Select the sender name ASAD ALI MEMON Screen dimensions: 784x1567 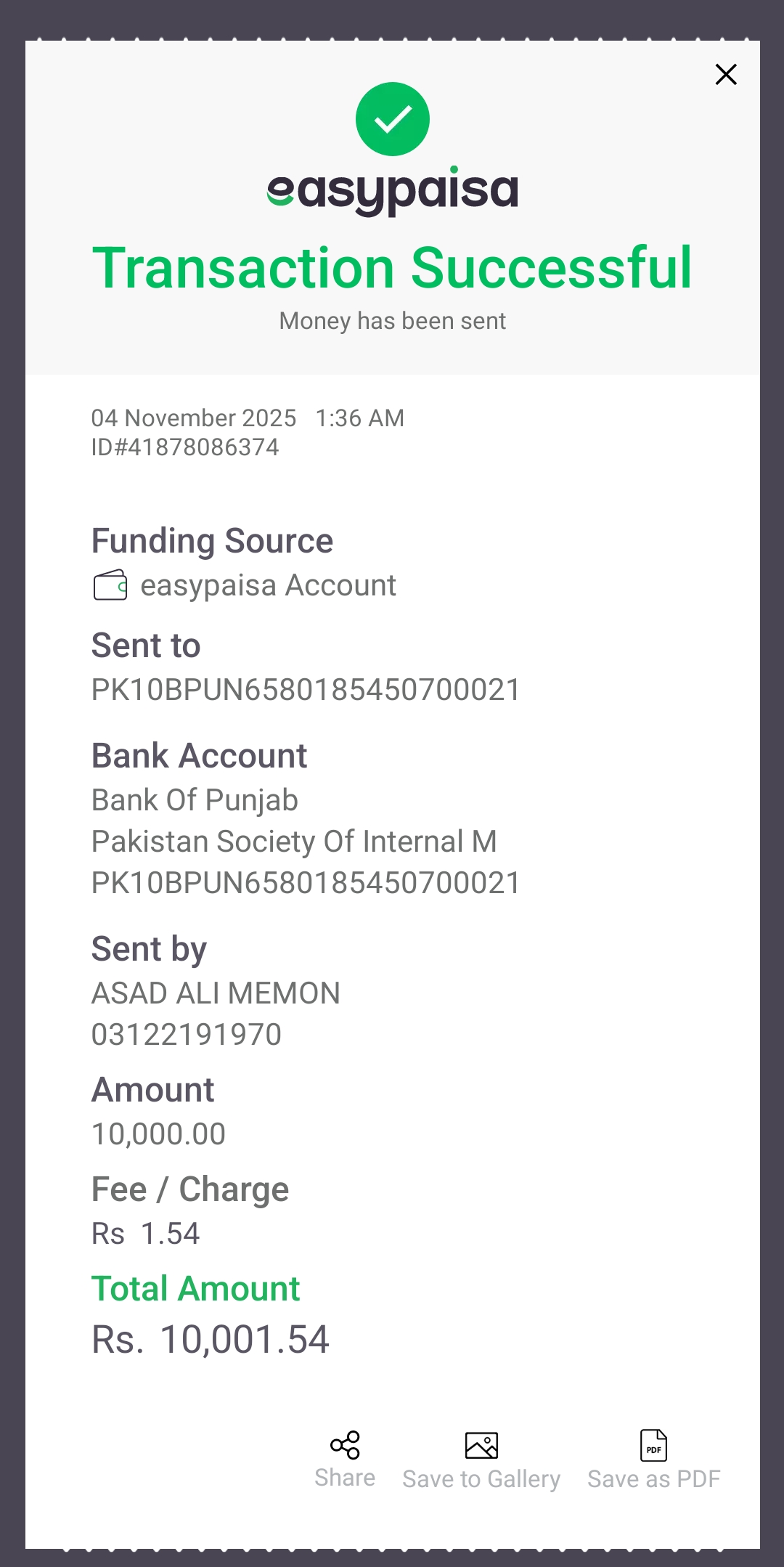pos(216,993)
